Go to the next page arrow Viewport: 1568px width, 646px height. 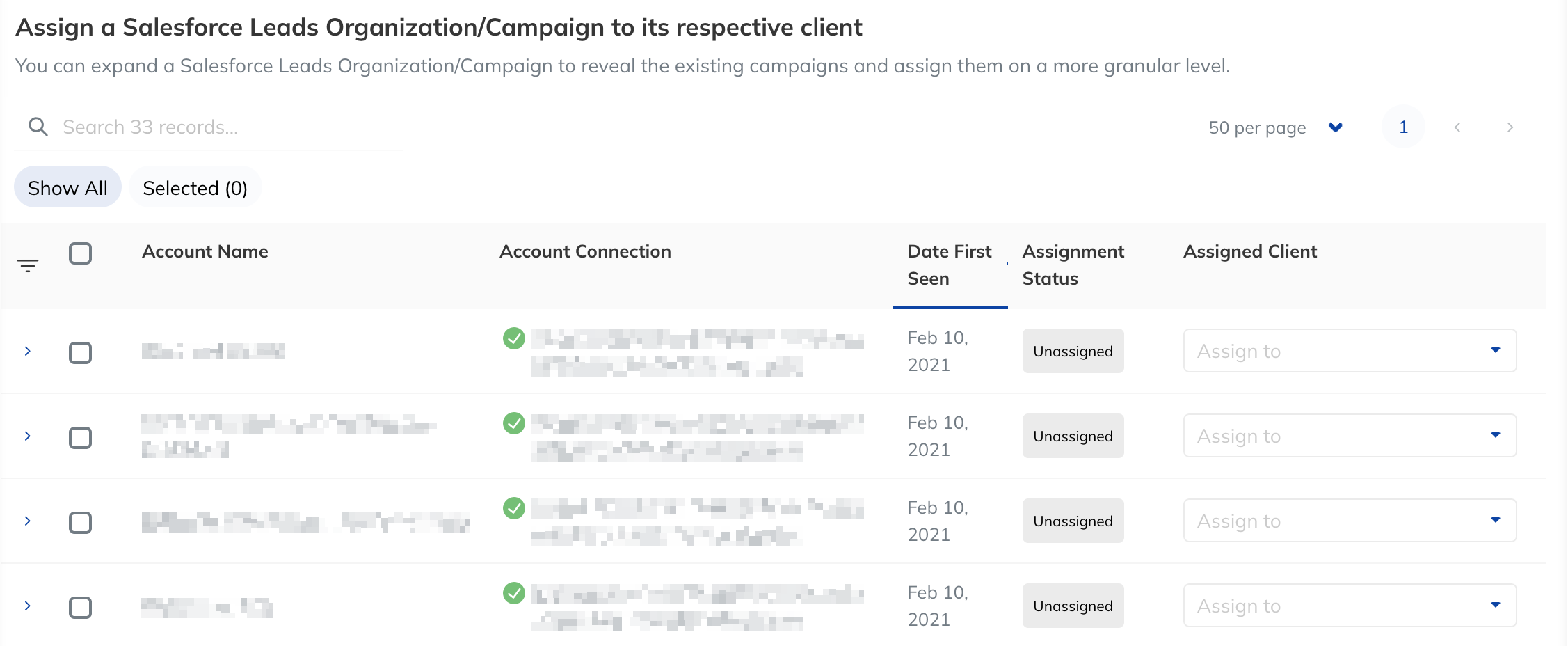(1510, 127)
